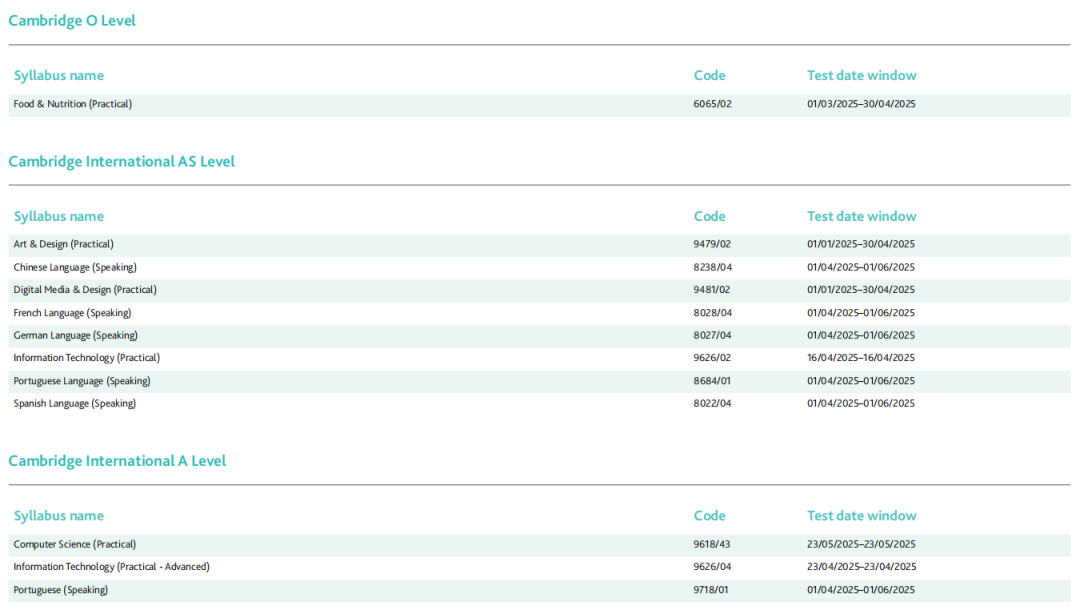Select Cambridge International AS Level heading

(x=121, y=161)
